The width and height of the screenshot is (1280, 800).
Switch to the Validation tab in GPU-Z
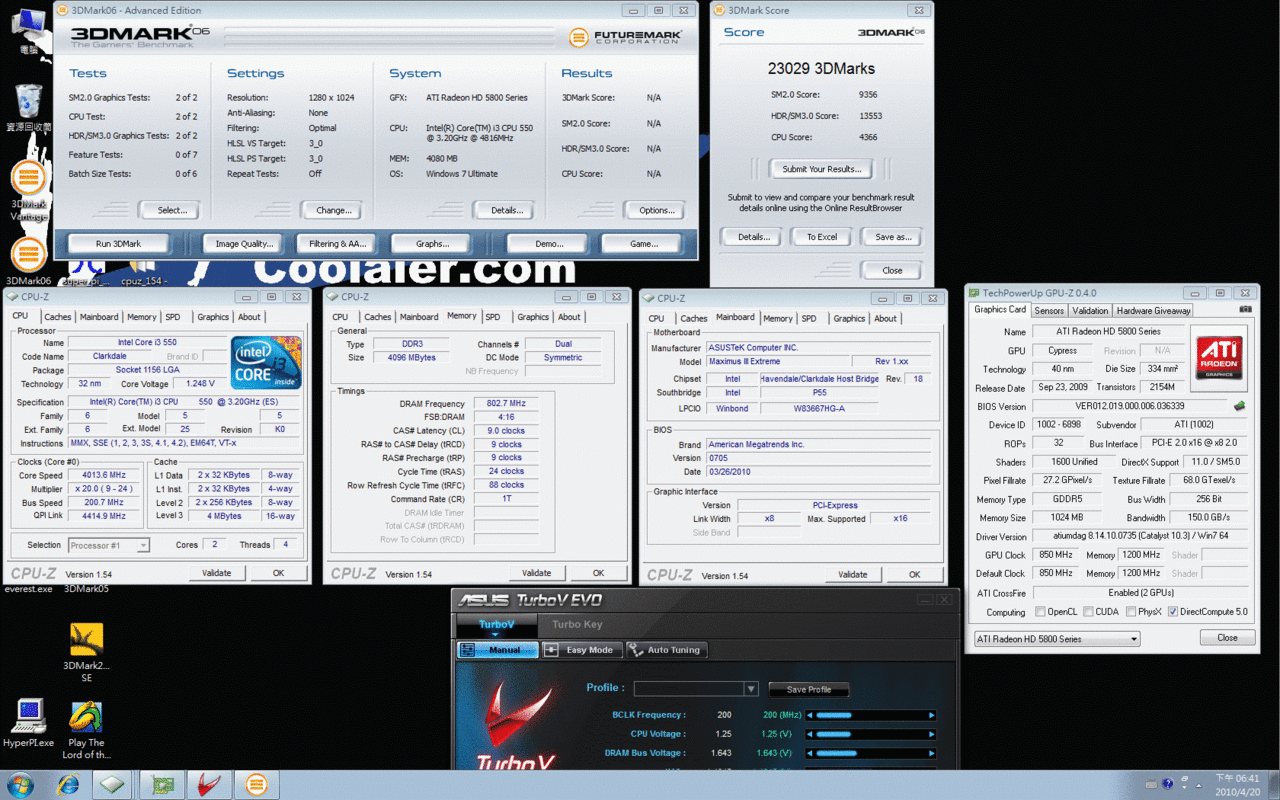1090,311
